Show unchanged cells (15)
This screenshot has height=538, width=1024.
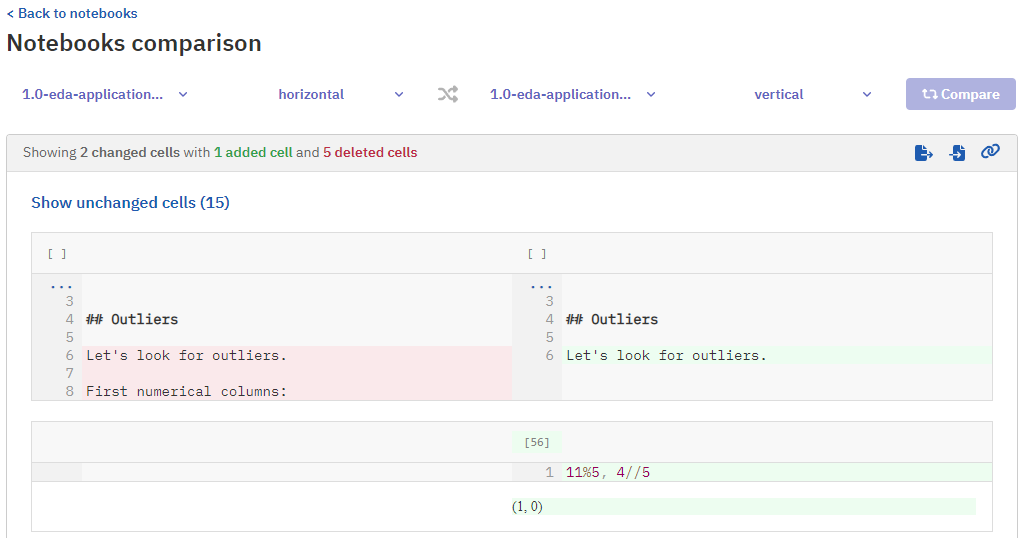coord(131,202)
